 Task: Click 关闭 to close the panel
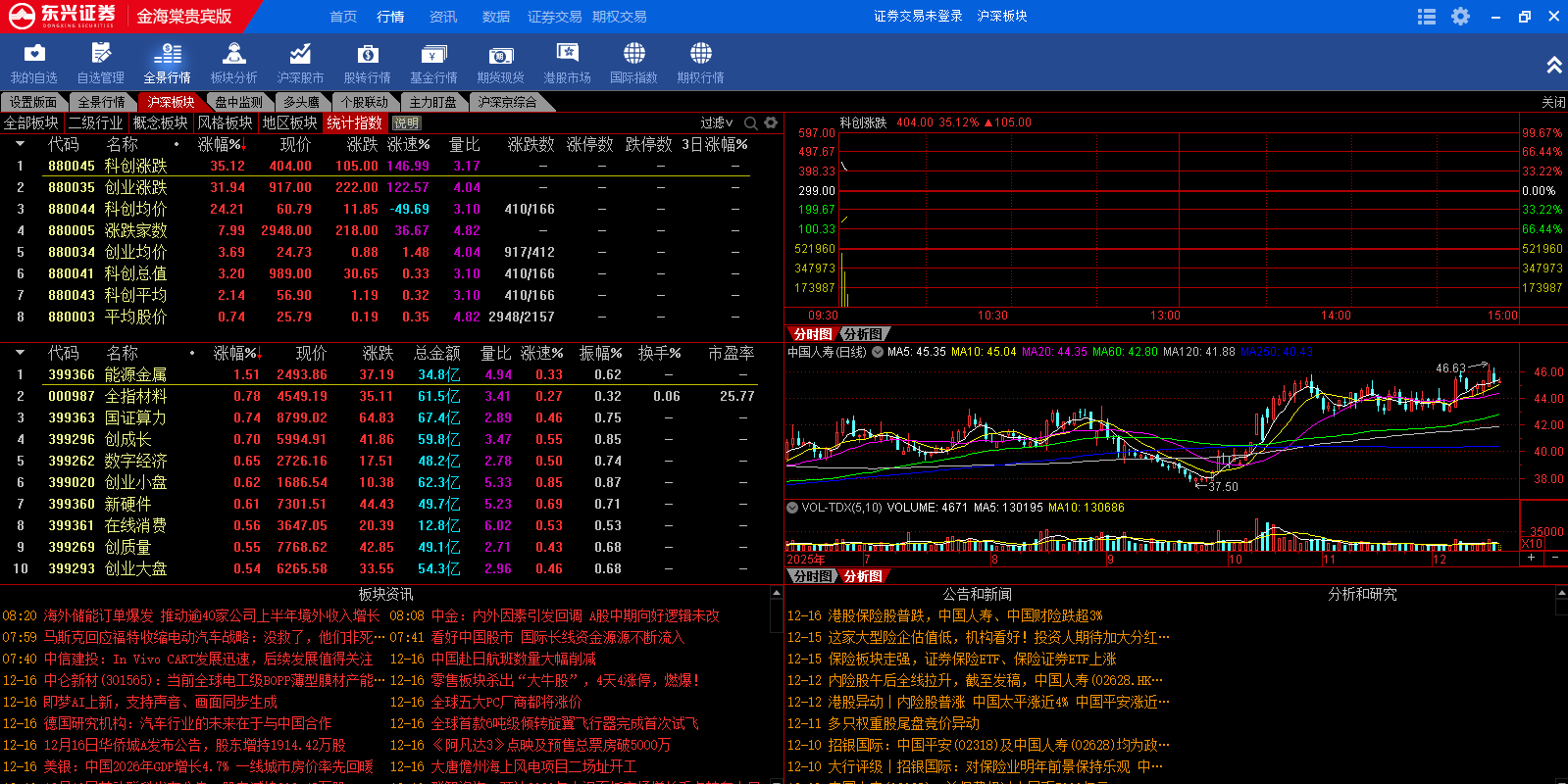point(1553,102)
